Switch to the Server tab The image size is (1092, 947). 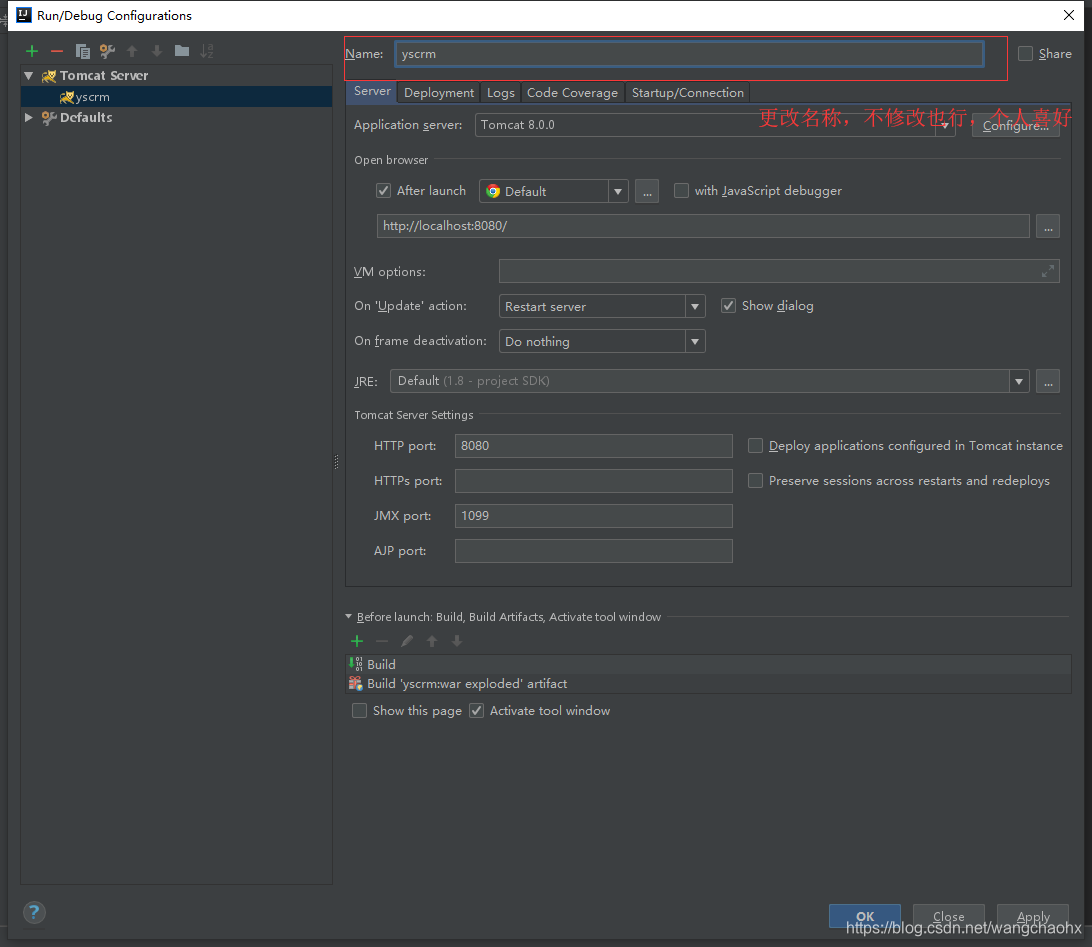pyautogui.click(x=372, y=91)
